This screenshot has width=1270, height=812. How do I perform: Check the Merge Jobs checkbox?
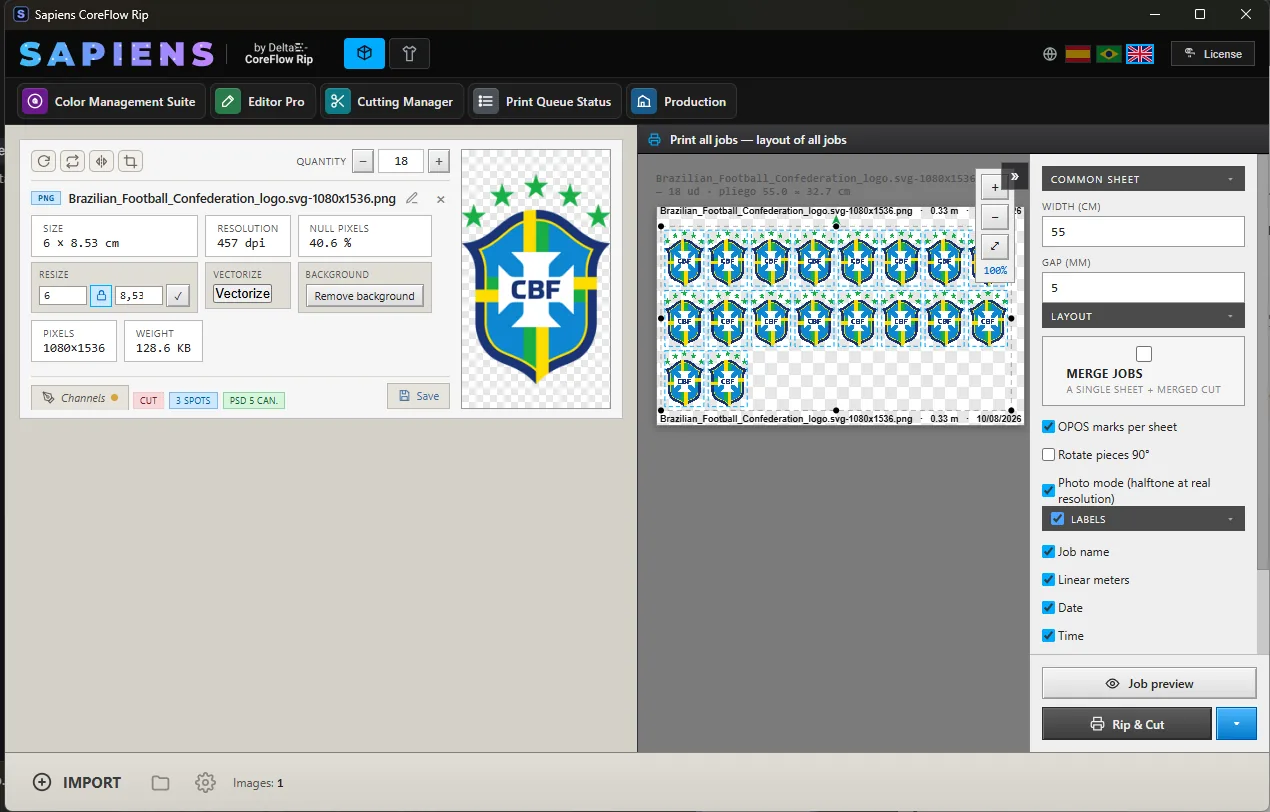click(1144, 354)
